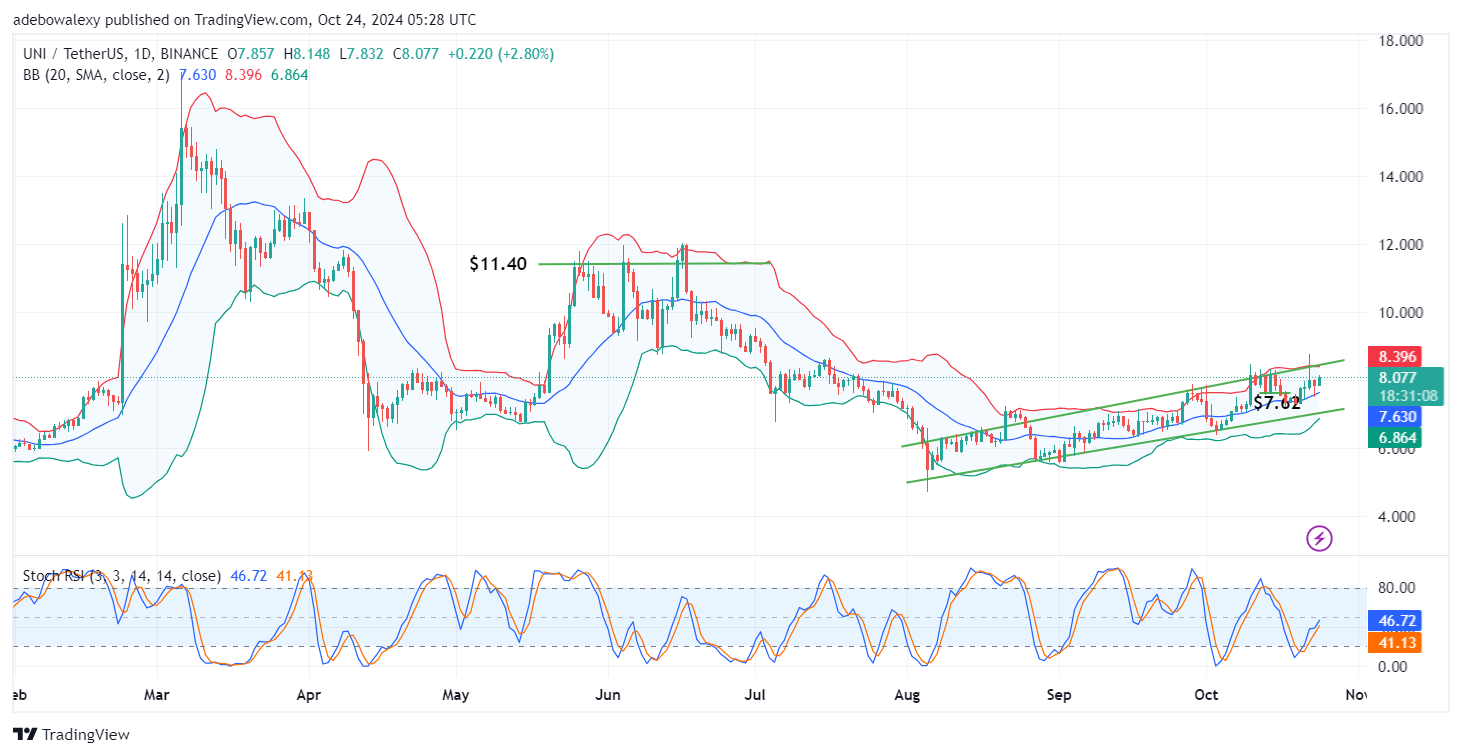Viewport: 1462px width, 756px height.
Task: Click the red 8.396 upper band price tag
Action: 1397,356
